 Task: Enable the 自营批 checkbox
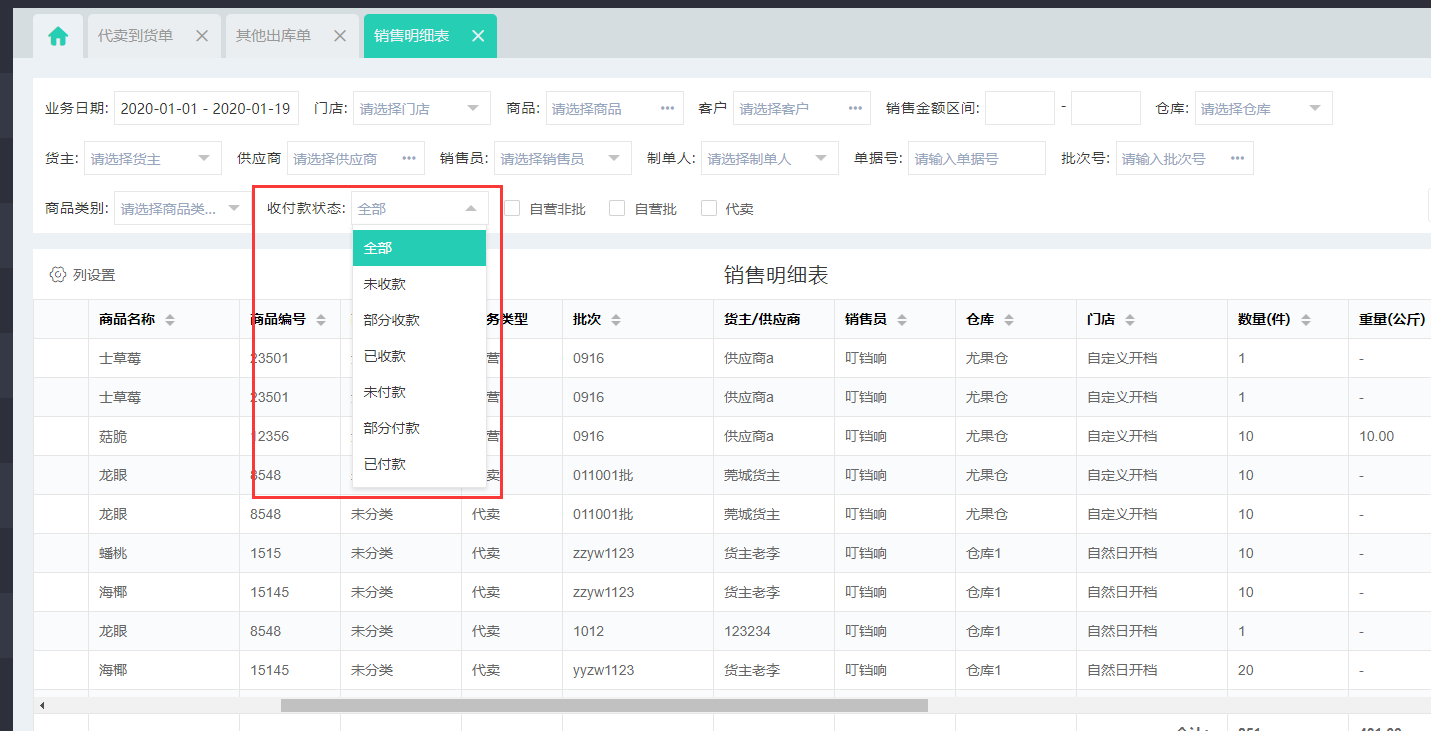(x=617, y=208)
